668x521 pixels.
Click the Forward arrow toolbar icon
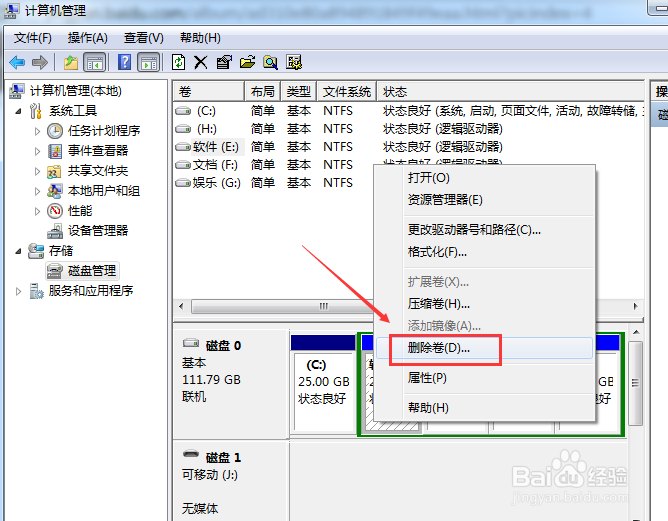pyautogui.click(x=40, y=63)
